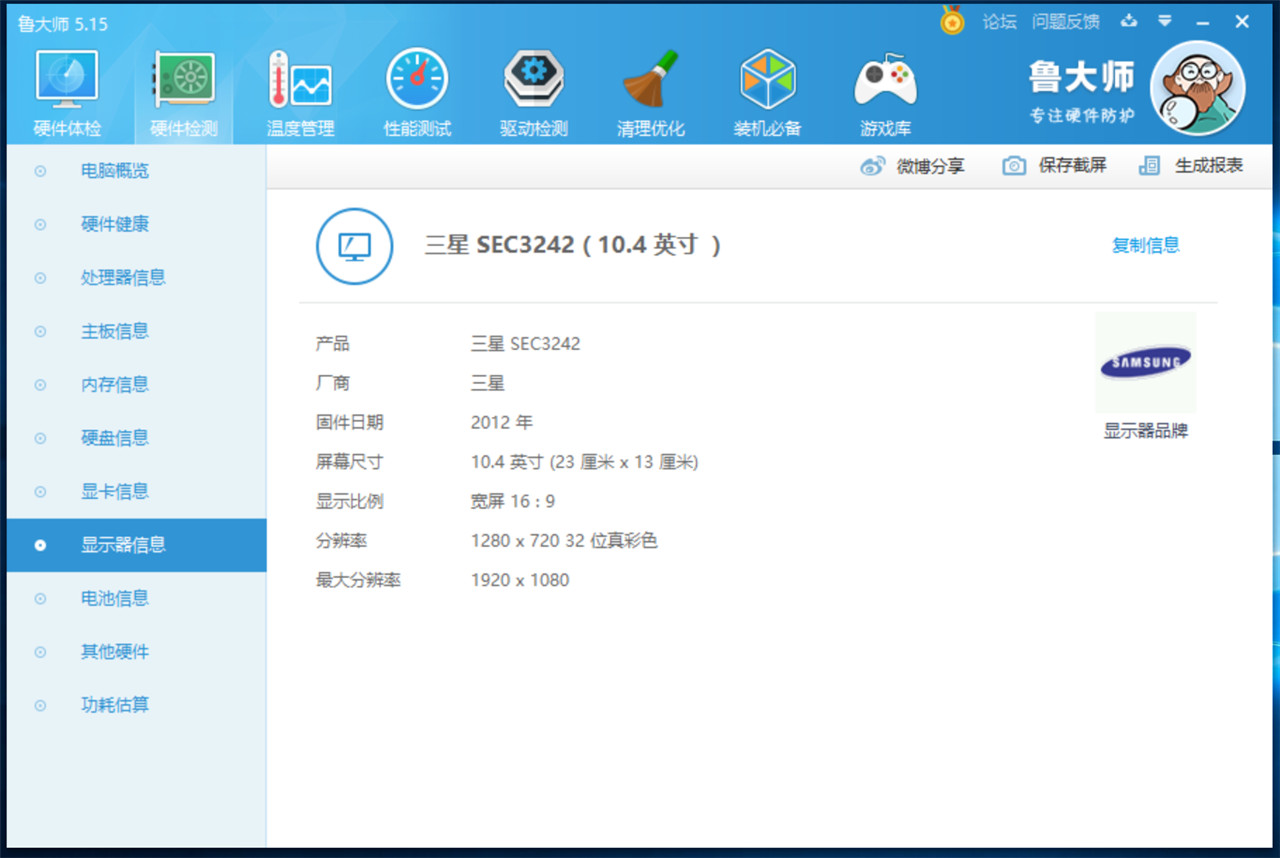Viewport: 1280px width, 858px height.
Task: Open 温度管理 temperature management
Action: point(300,94)
